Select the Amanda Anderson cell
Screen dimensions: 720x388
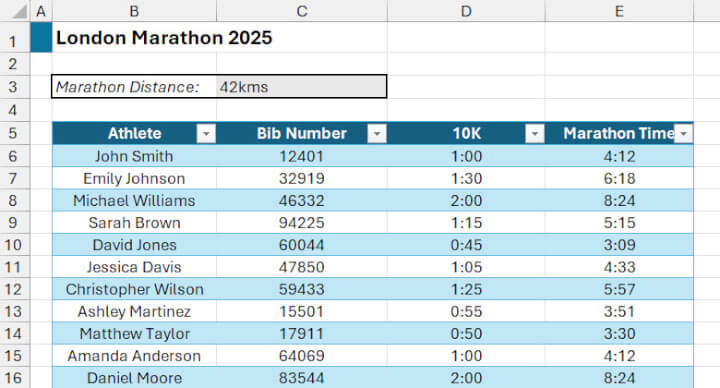tap(134, 356)
